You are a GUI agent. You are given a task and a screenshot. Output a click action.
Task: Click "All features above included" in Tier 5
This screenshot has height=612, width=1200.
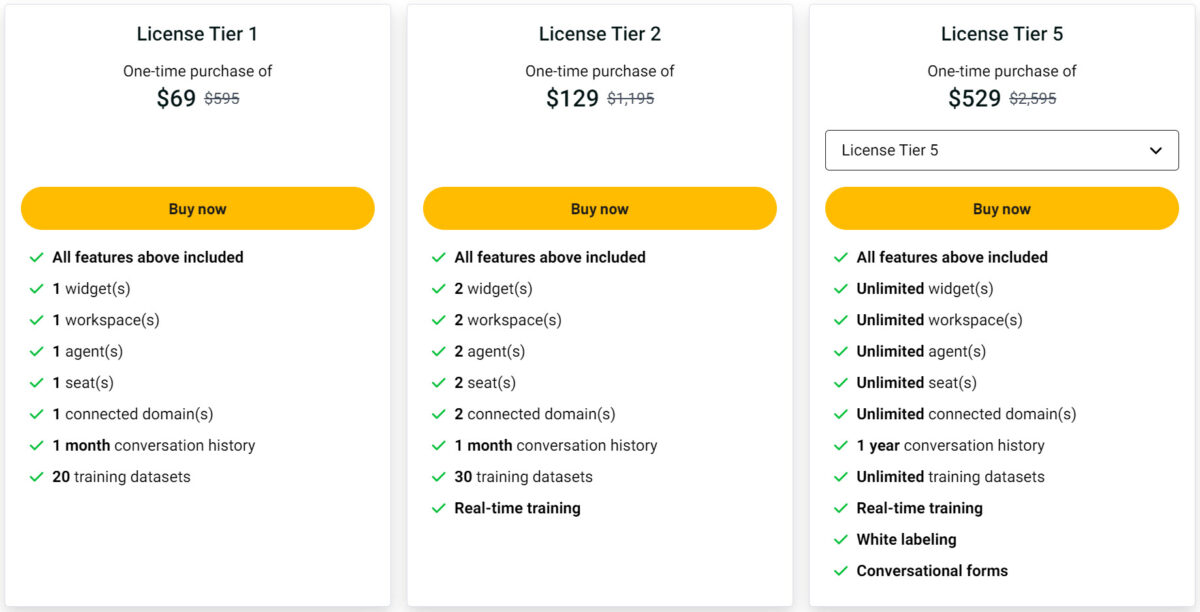coord(951,257)
